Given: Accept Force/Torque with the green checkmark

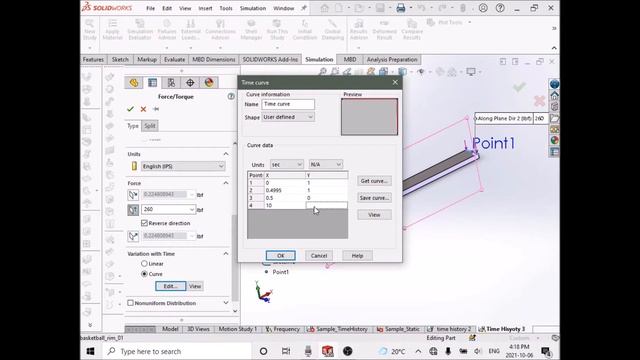Looking at the screenshot, I should pos(130,109).
